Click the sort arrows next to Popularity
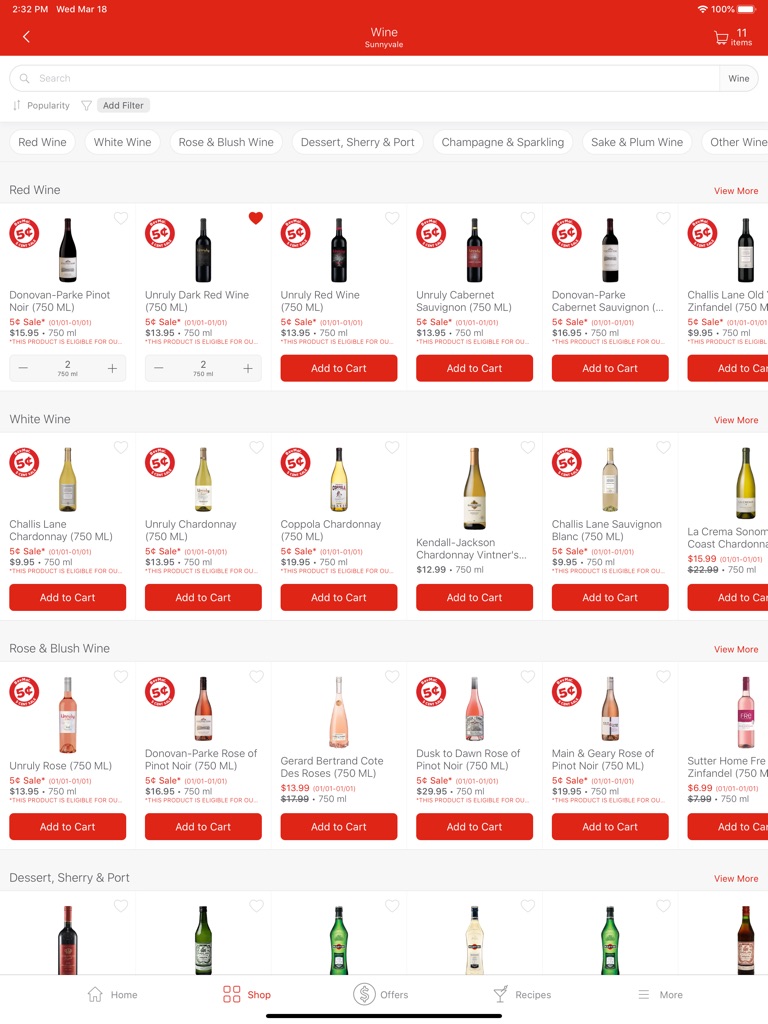The width and height of the screenshot is (768, 1024). click(x=15, y=104)
